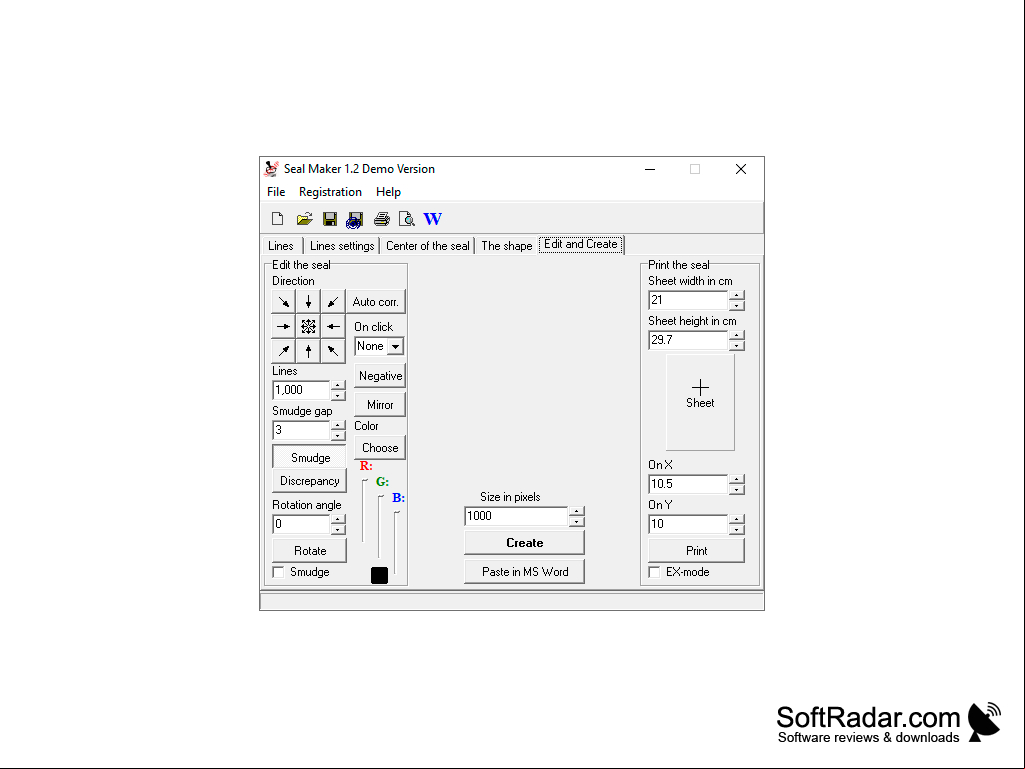The width and height of the screenshot is (1025, 769).
Task: Increase Sheet height with up arrow
Action: coord(737,336)
